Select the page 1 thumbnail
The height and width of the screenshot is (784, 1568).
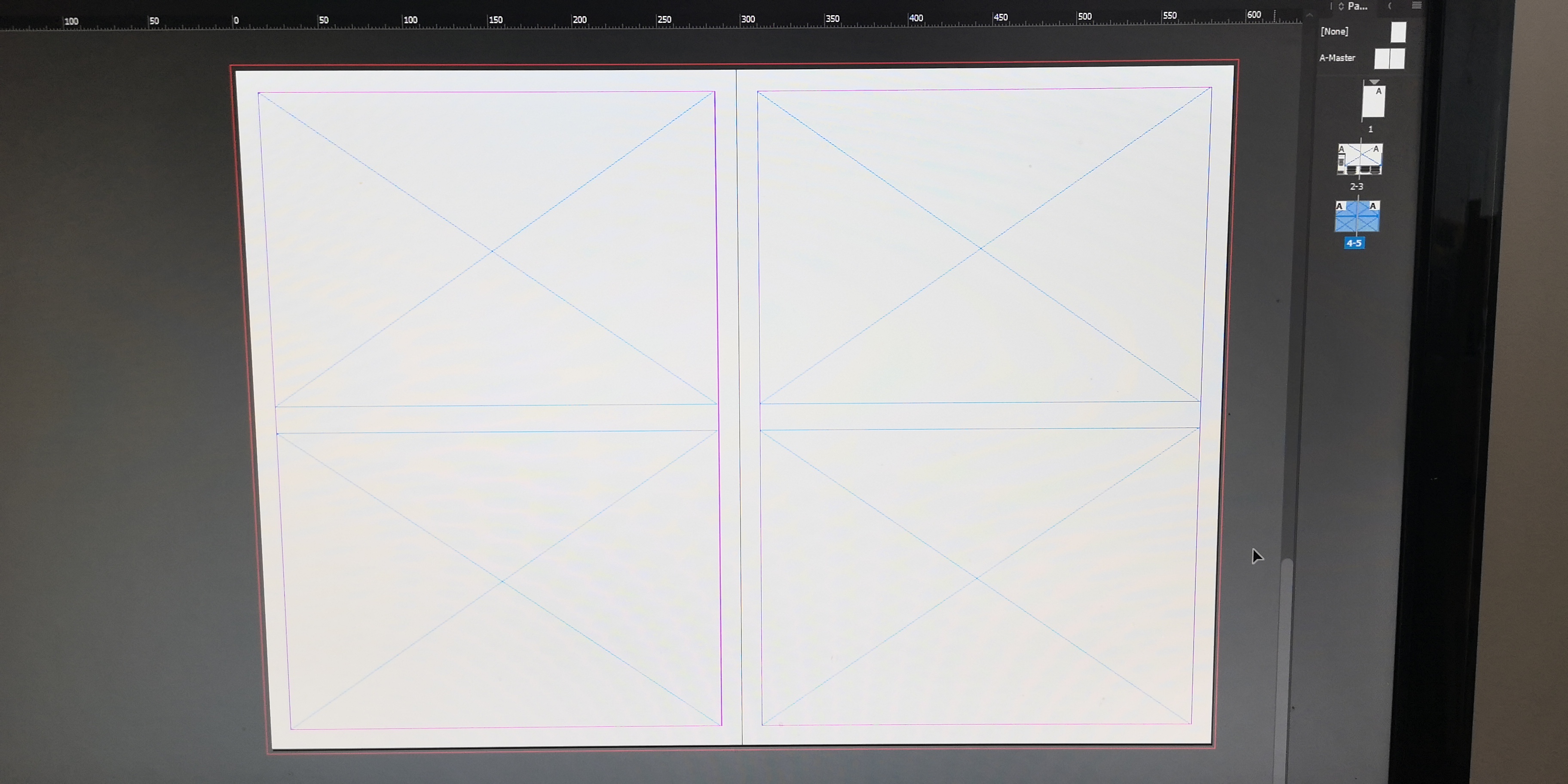tap(1373, 102)
